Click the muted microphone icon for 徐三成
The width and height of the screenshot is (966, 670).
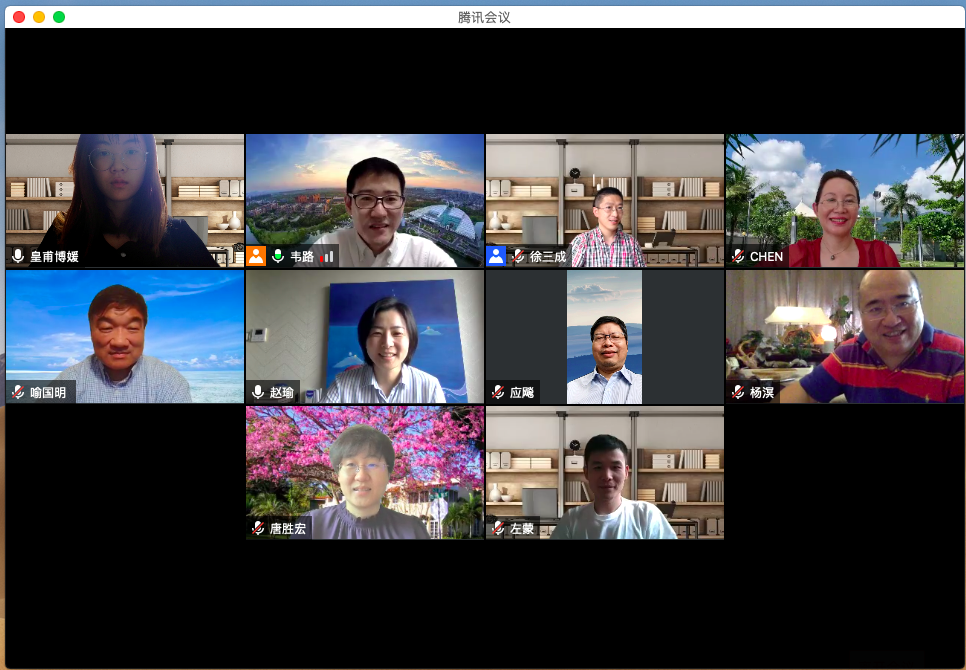coord(518,256)
